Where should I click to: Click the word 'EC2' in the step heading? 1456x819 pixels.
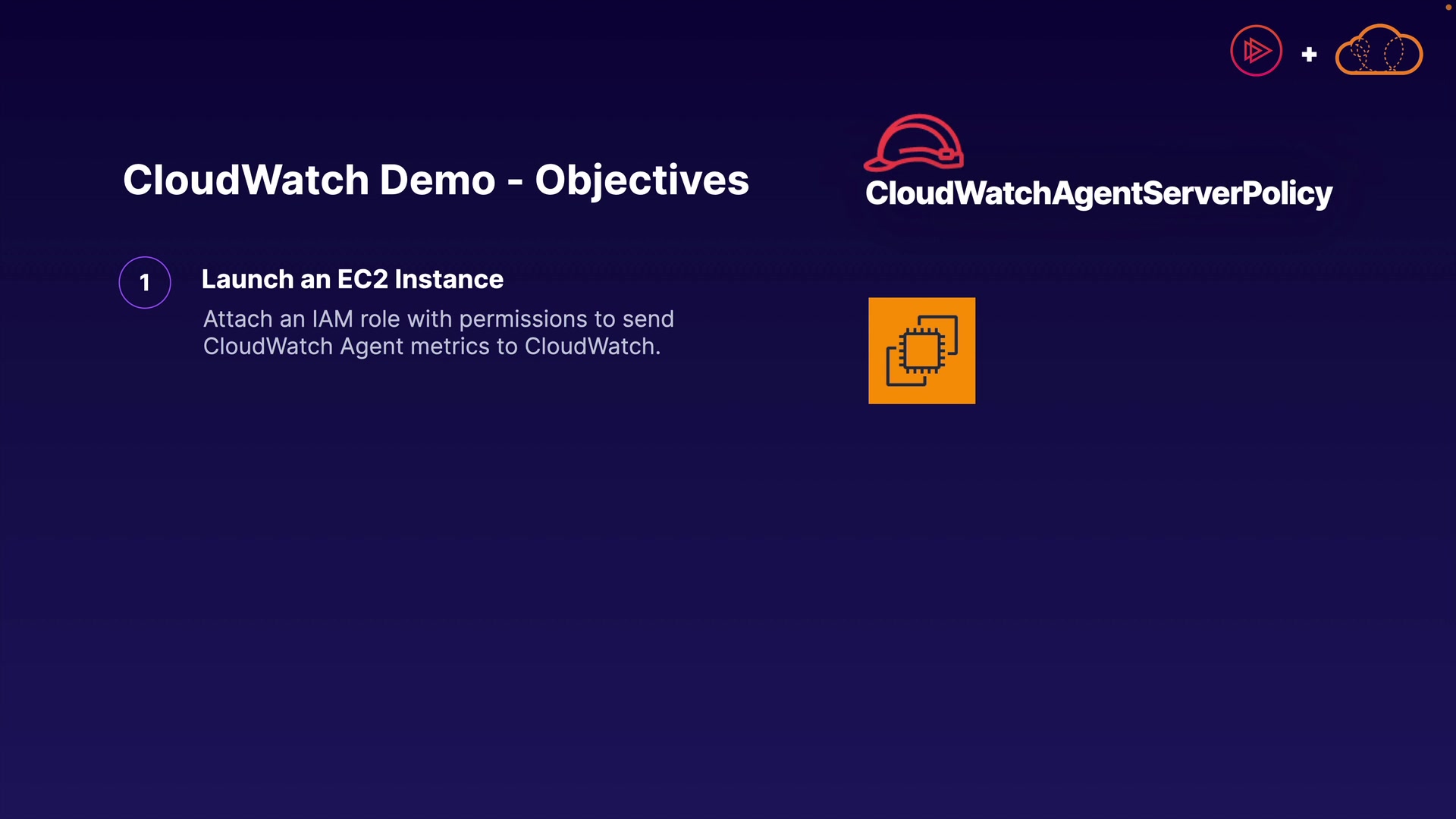[x=362, y=279]
